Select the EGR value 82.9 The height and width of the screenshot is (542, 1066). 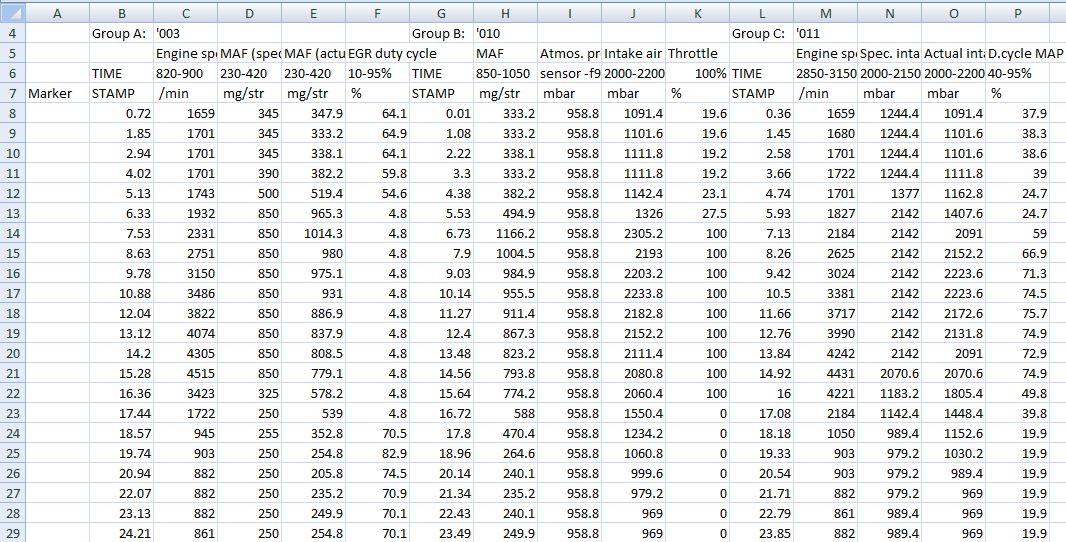click(377, 453)
